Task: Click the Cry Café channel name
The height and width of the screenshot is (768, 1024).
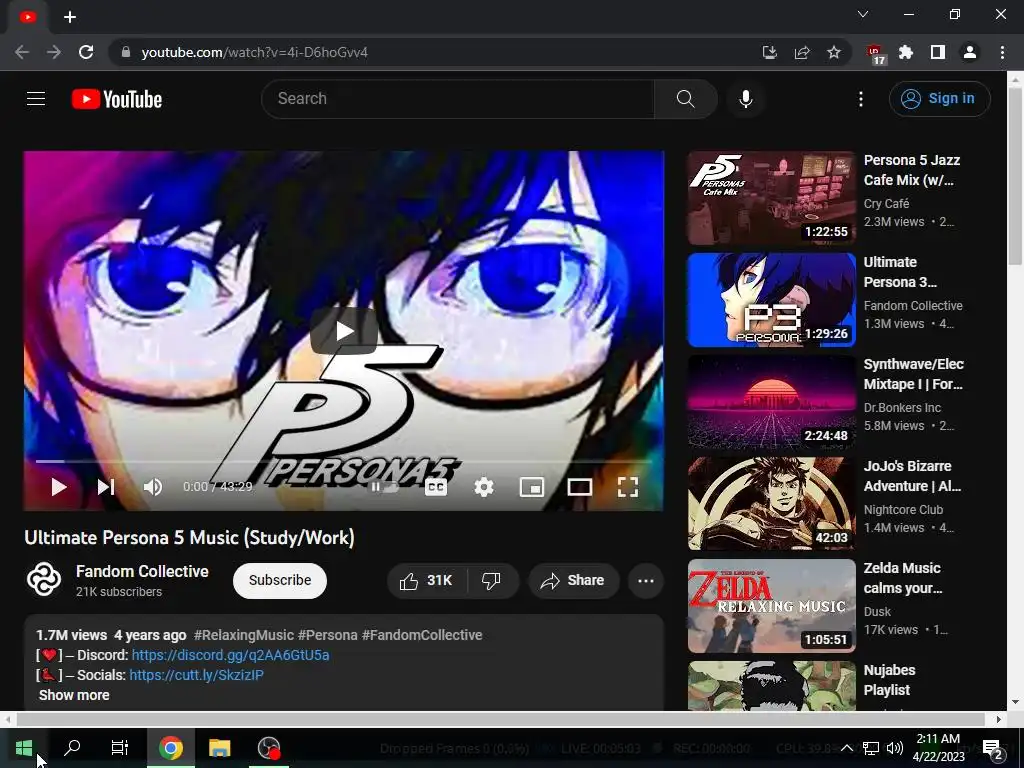Action: click(x=886, y=204)
